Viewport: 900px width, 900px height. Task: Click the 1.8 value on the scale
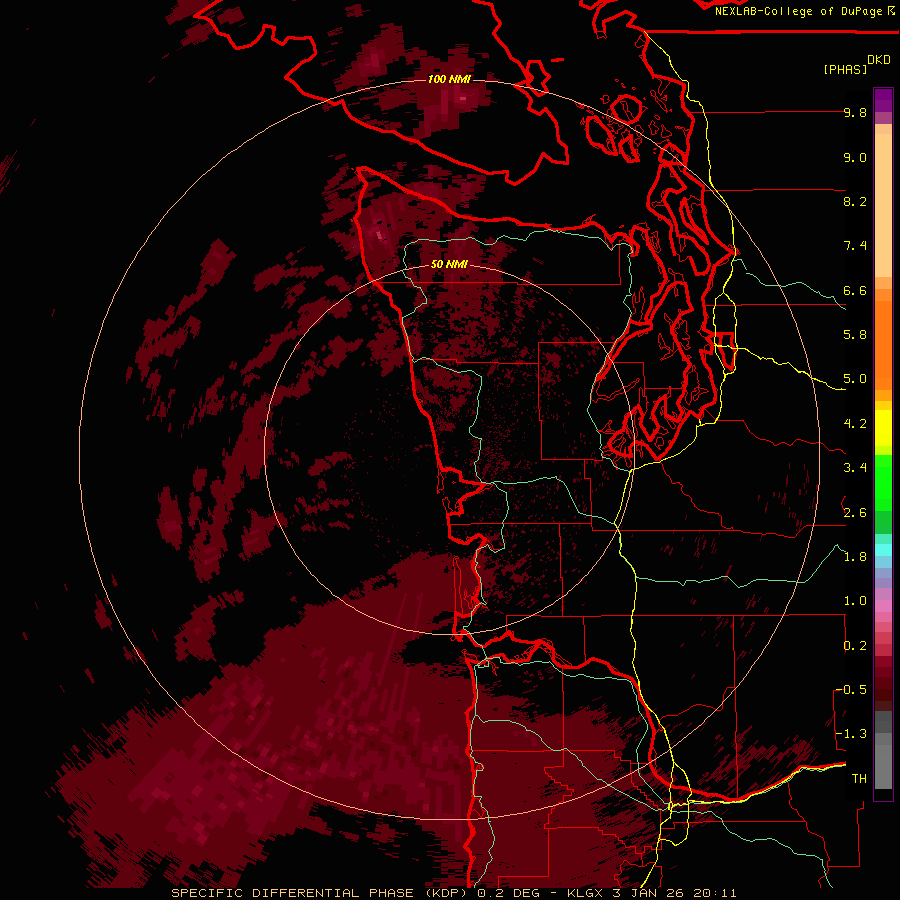click(855, 557)
